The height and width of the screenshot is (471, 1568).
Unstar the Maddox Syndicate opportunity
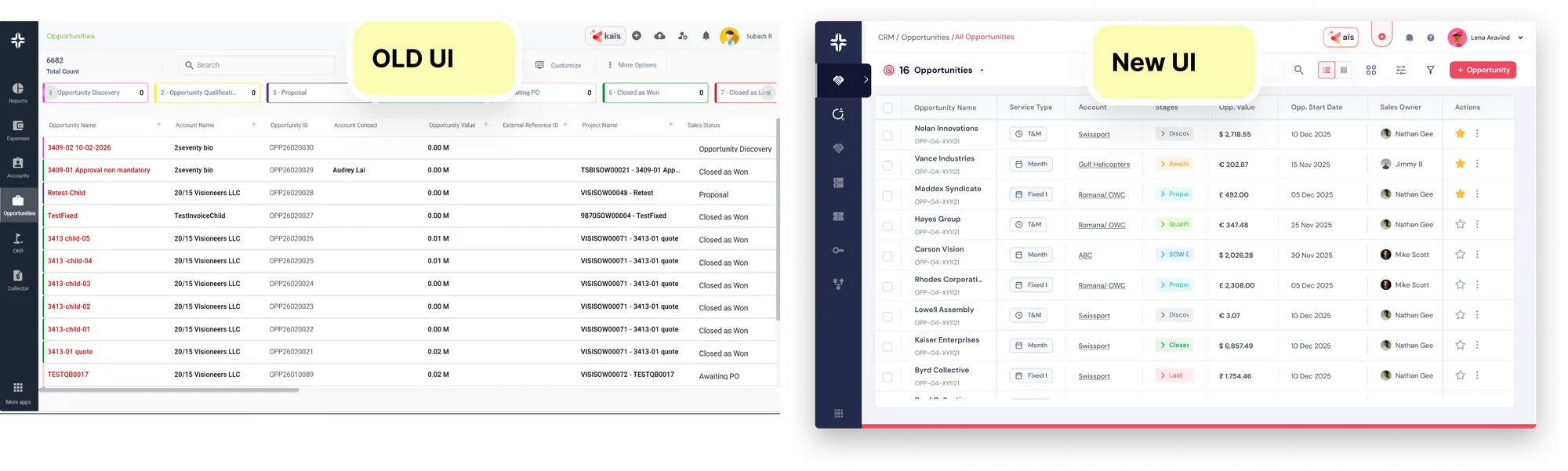pos(1460,194)
